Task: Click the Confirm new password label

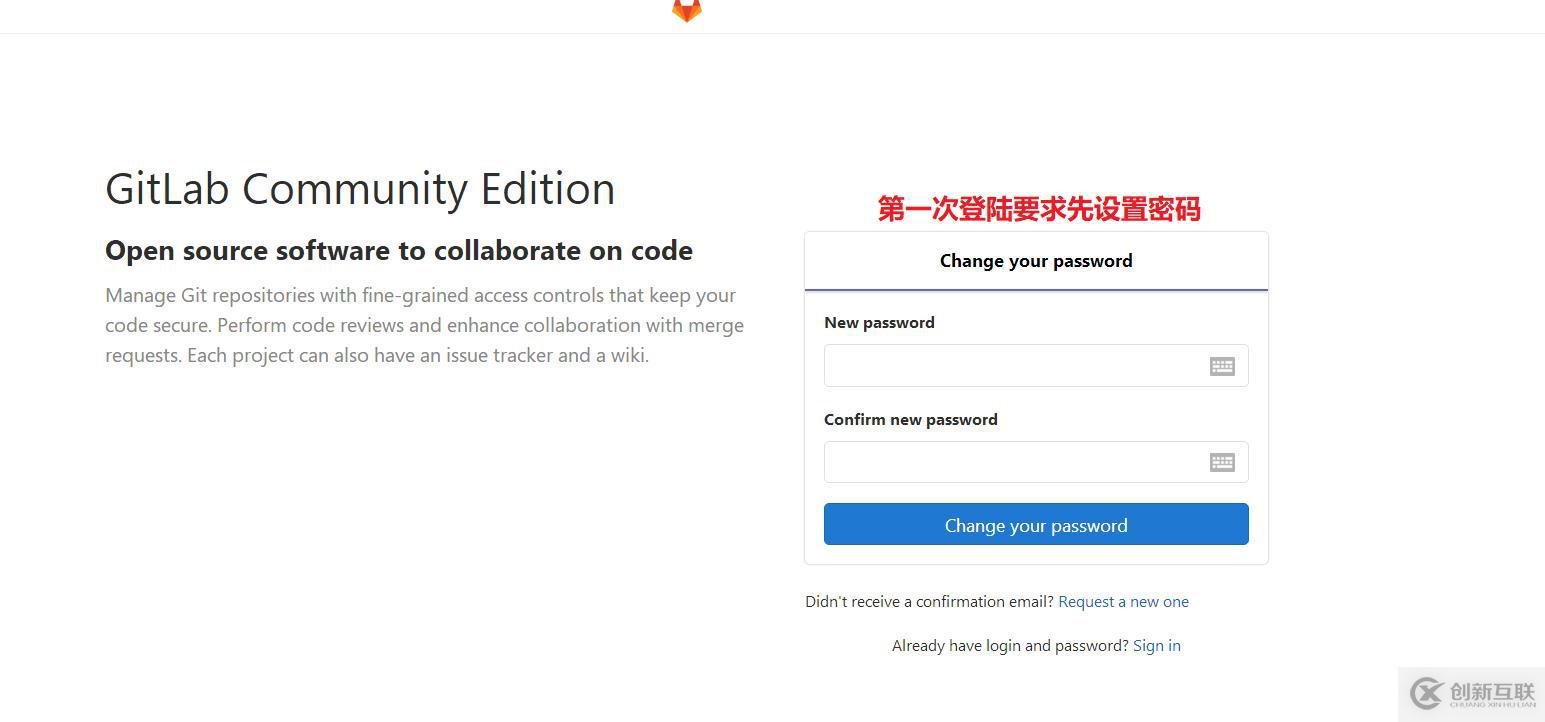Action: pos(910,420)
